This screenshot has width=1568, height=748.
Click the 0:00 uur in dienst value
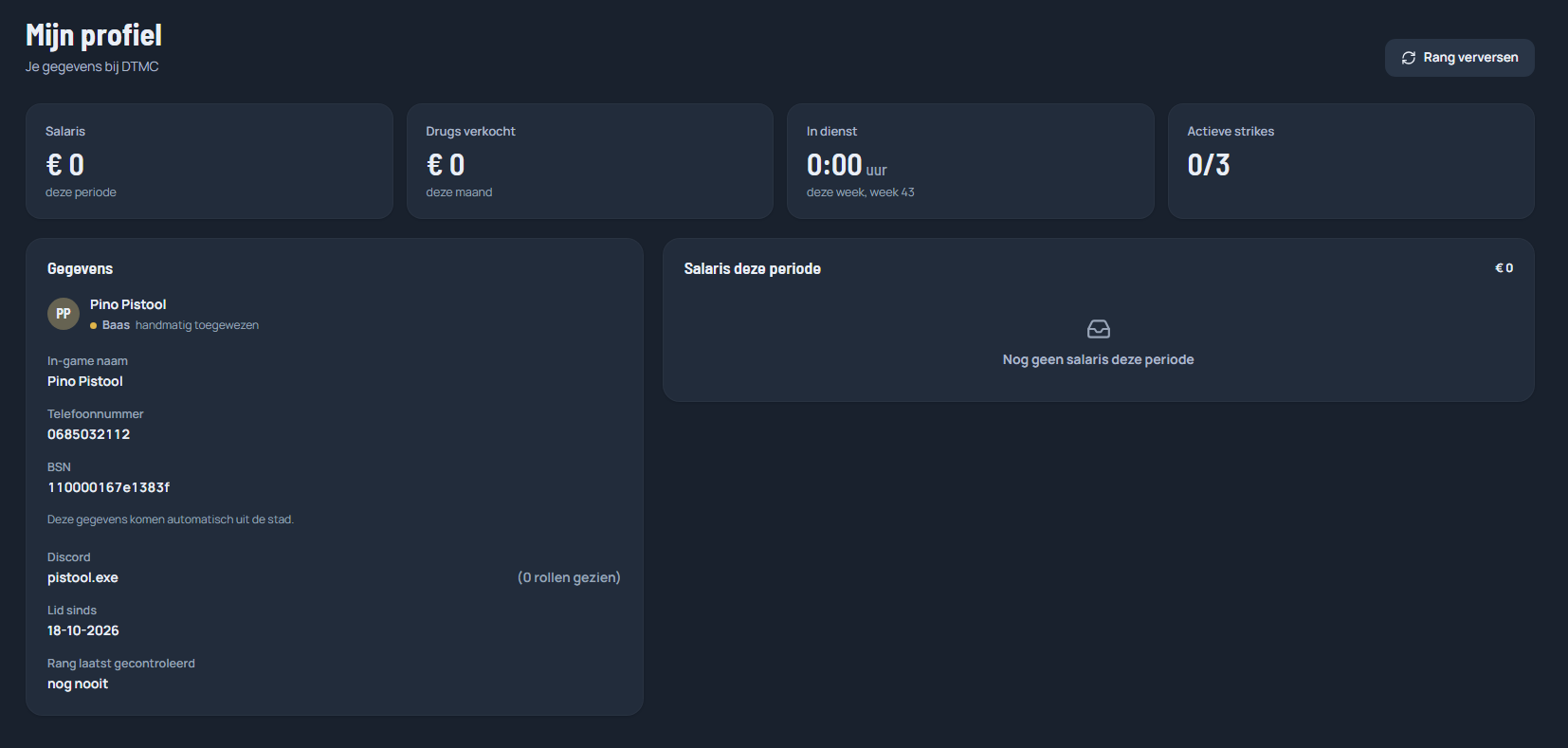click(x=847, y=165)
